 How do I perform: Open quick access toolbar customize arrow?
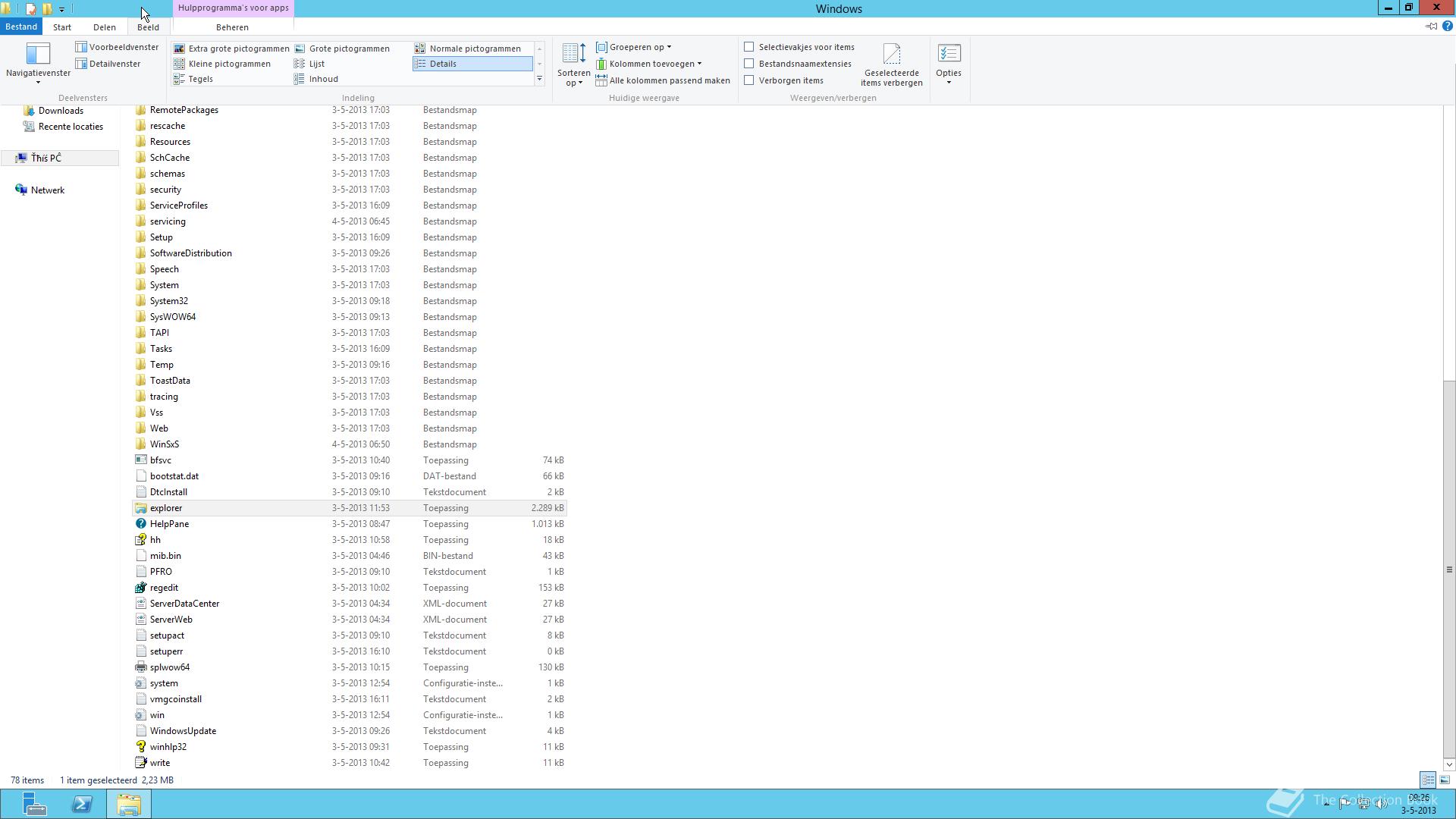(61, 9)
